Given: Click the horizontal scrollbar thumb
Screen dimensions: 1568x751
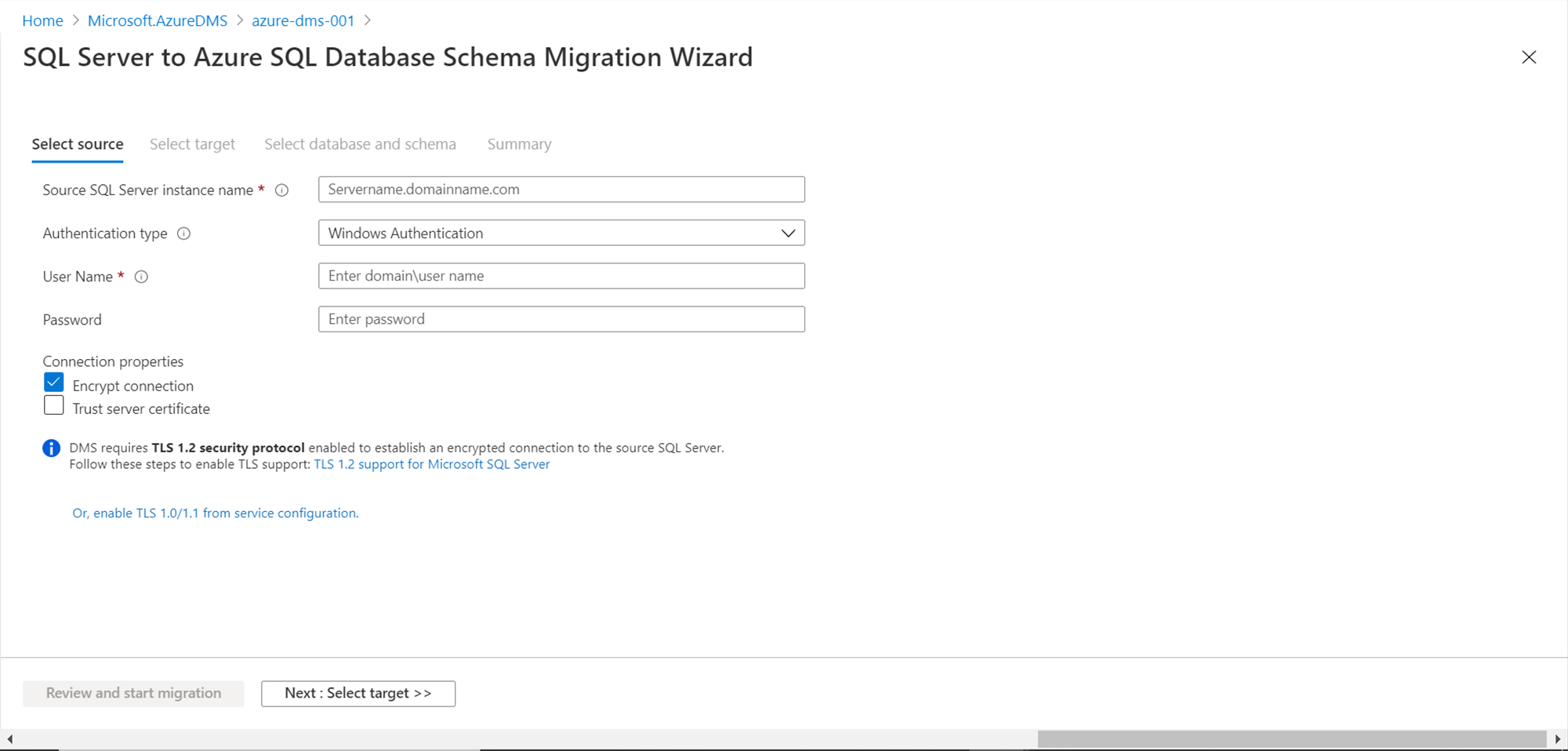Looking at the screenshot, I should [1292, 739].
